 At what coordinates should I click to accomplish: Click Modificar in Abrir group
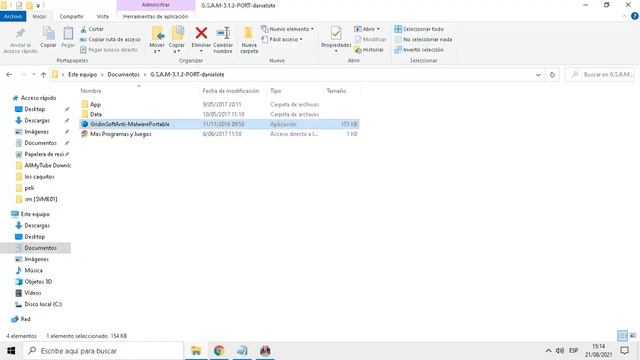(x=370, y=40)
